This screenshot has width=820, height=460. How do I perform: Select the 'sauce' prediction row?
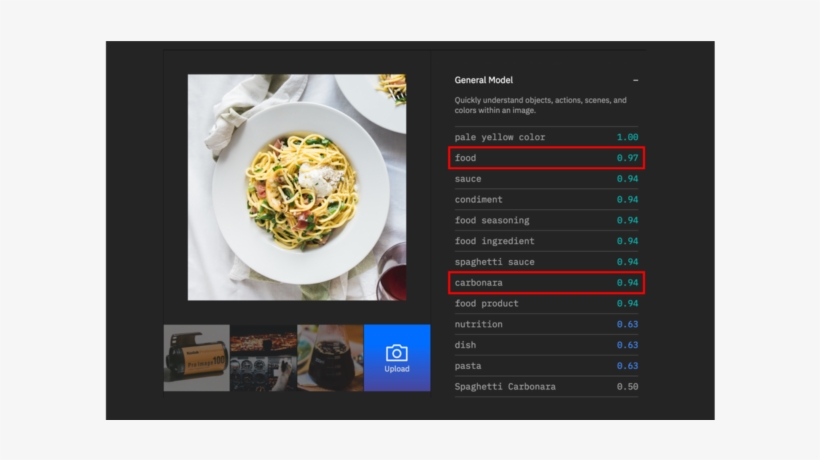[546, 179]
